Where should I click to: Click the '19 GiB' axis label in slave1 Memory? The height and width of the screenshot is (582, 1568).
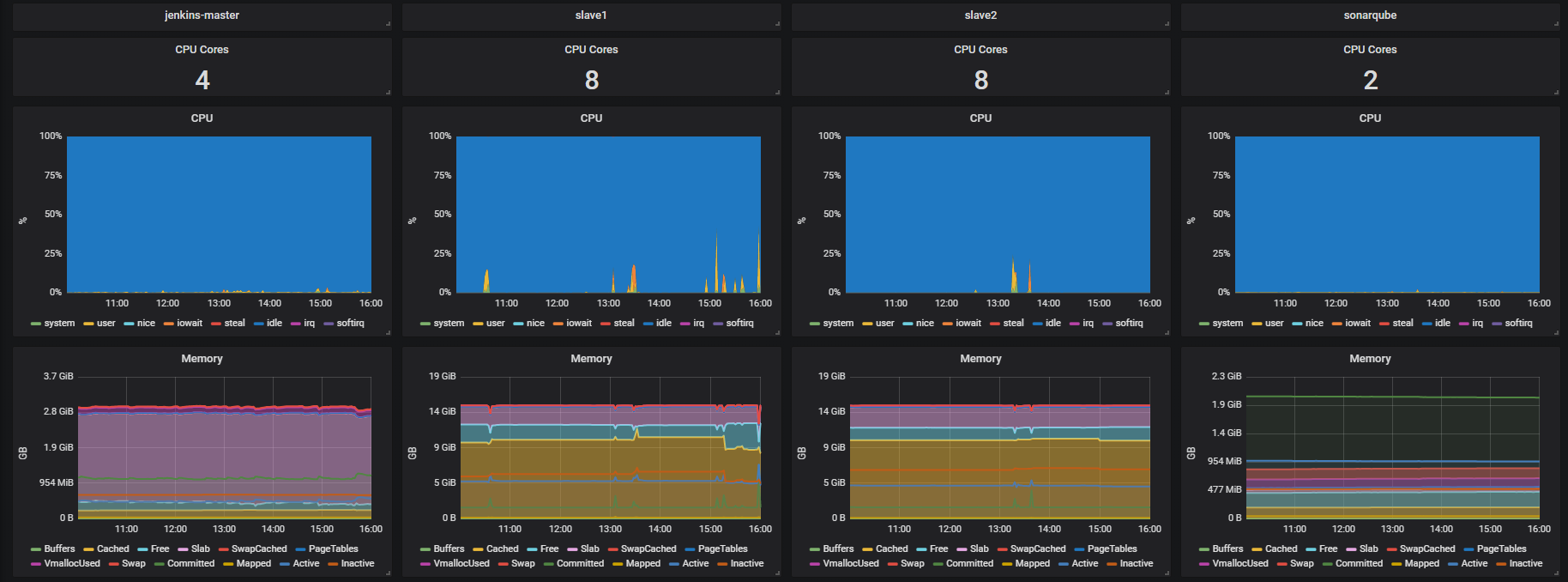(x=443, y=376)
